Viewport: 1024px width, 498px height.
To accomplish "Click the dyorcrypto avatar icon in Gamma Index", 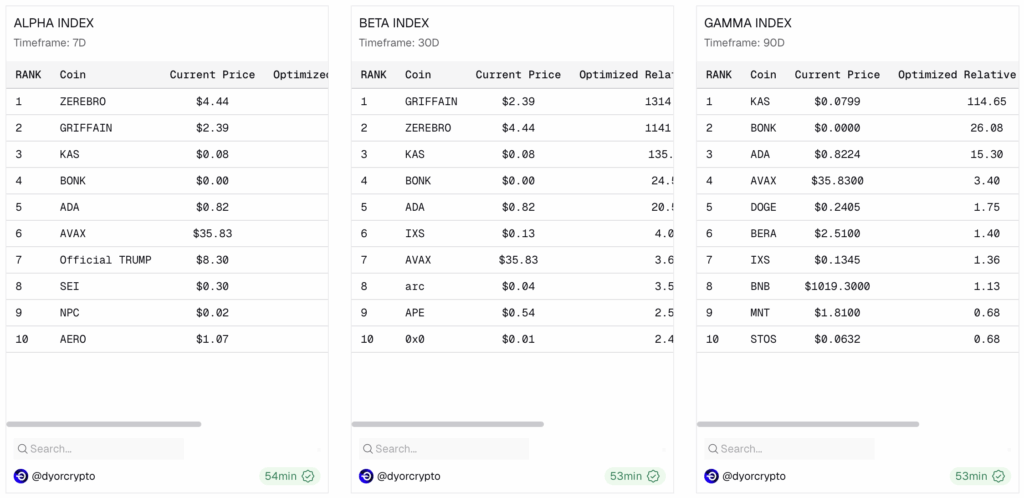I will click(x=711, y=476).
